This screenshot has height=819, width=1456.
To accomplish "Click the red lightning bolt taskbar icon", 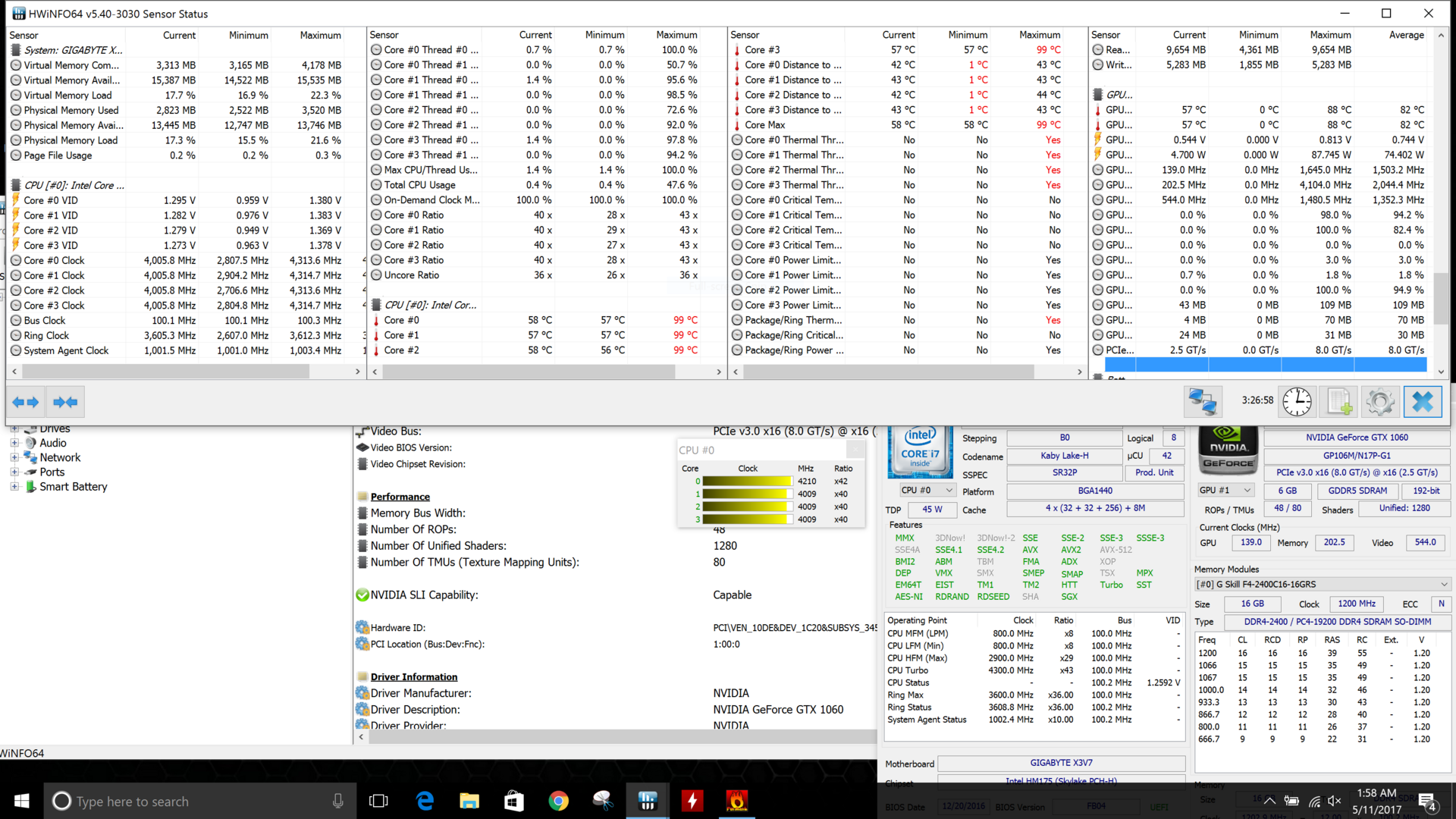I will point(692,801).
